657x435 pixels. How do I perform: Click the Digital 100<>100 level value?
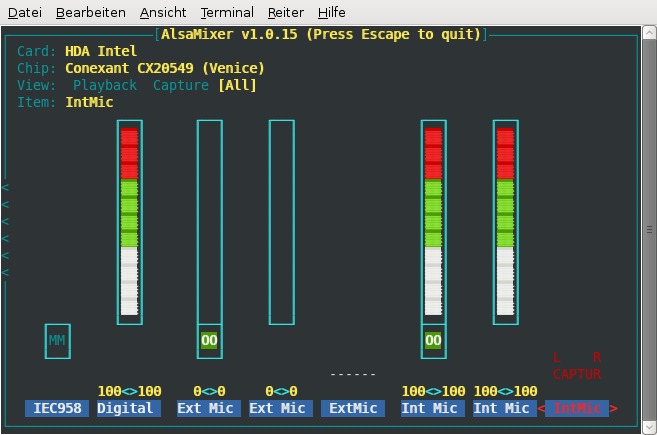pos(129,391)
